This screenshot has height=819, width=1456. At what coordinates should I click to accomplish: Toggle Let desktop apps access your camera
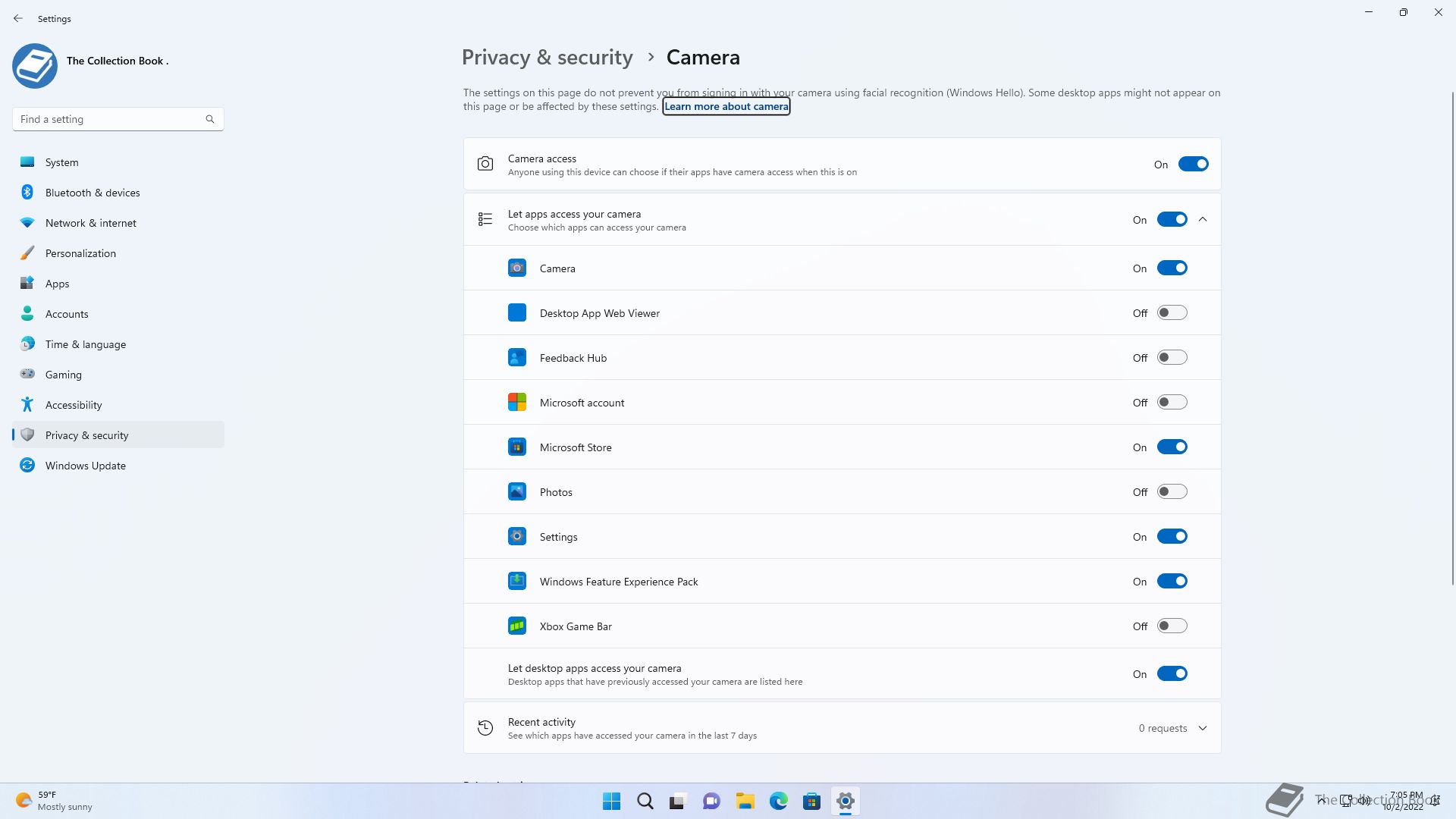[x=1172, y=673]
